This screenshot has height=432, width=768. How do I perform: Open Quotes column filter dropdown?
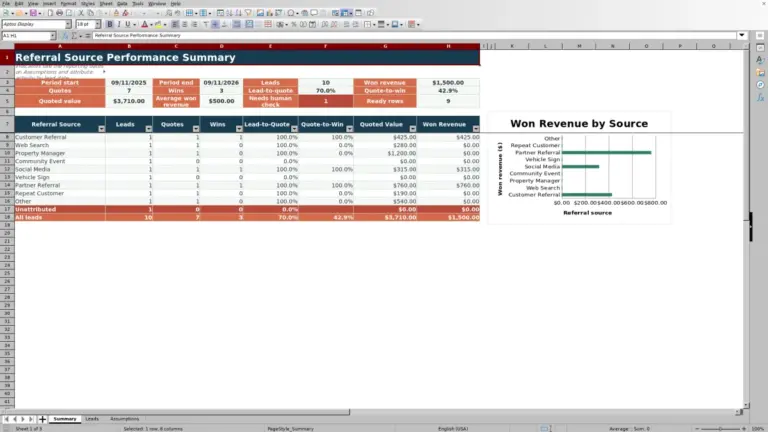(196, 129)
